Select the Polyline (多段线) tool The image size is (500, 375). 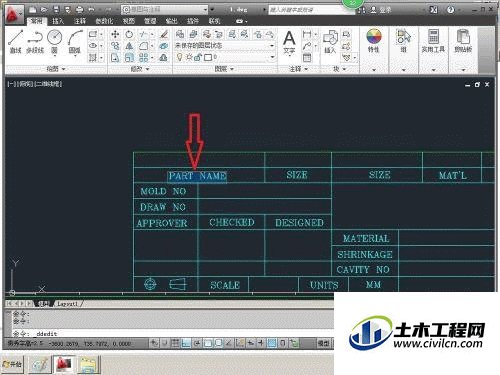pos(35,41)
